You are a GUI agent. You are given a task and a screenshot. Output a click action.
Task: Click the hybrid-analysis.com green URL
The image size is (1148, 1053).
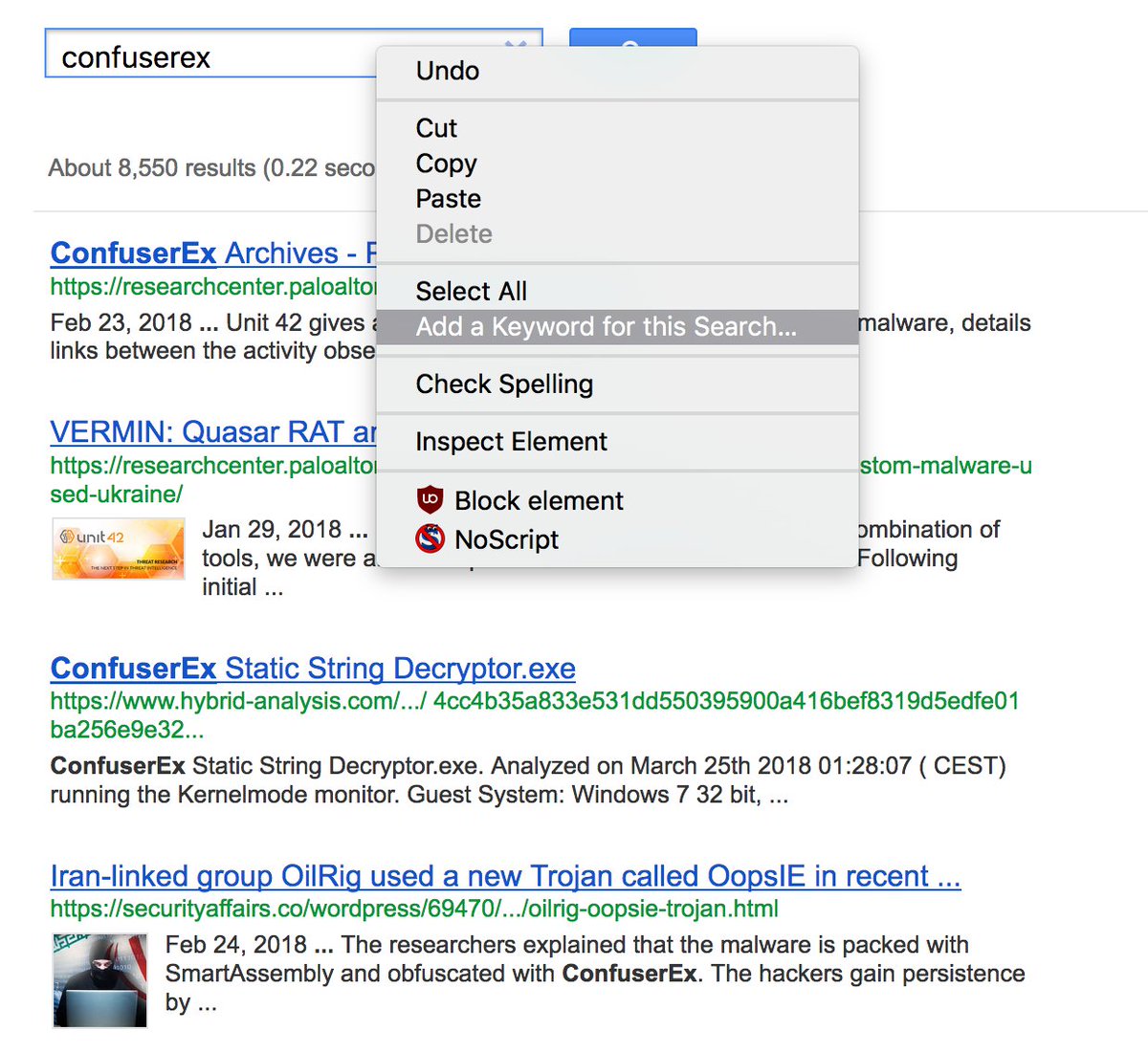tap(535, 715)
